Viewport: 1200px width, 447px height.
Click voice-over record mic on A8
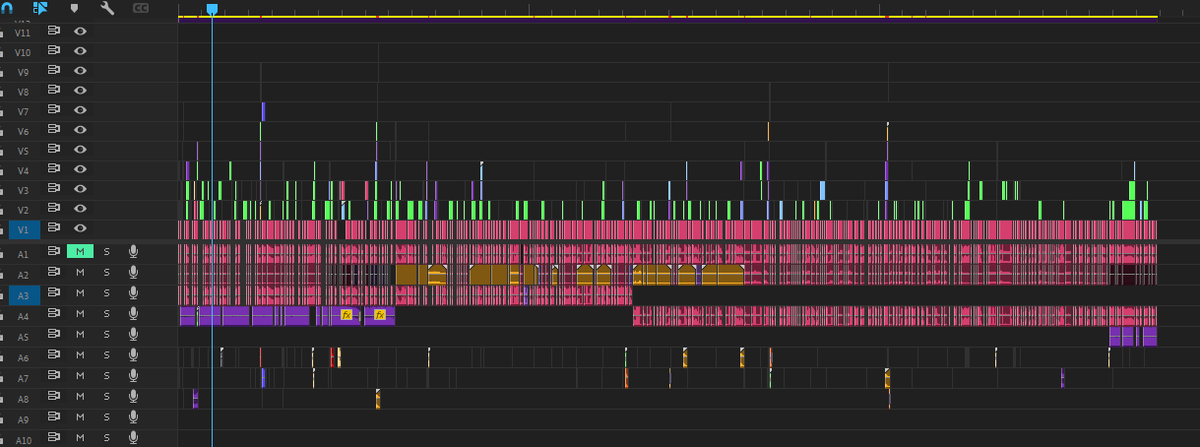pos(133,397)
